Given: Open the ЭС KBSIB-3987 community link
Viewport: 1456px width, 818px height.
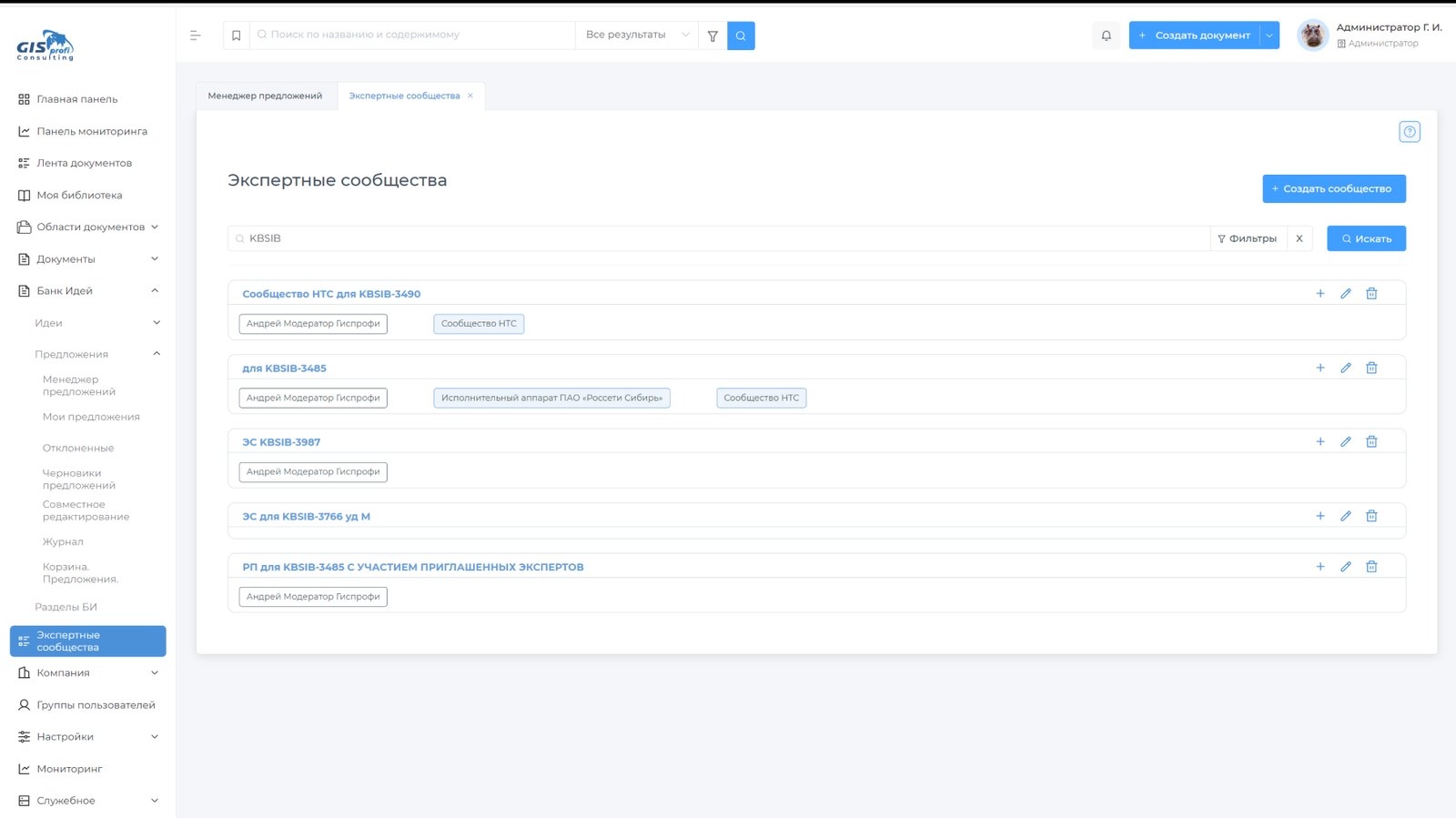Looking at the screenshot, I should coord(281,442).
